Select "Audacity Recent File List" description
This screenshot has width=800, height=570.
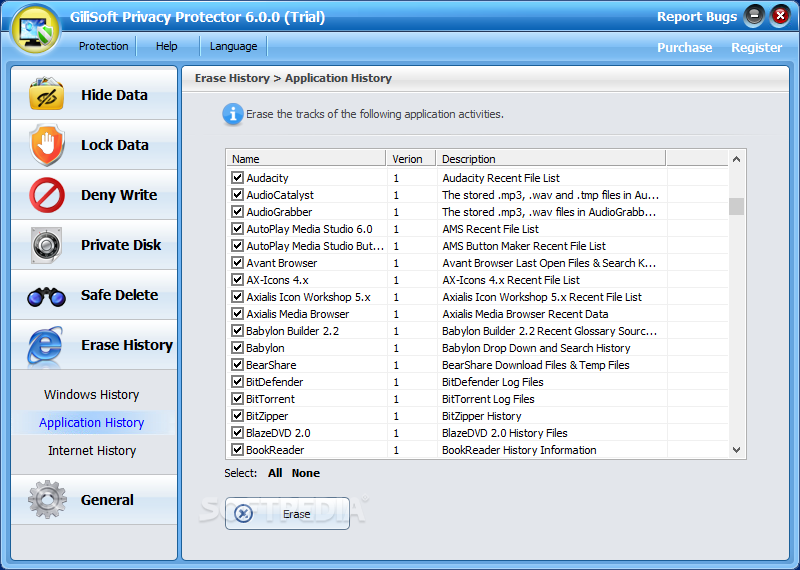click(x=501, y=178)
